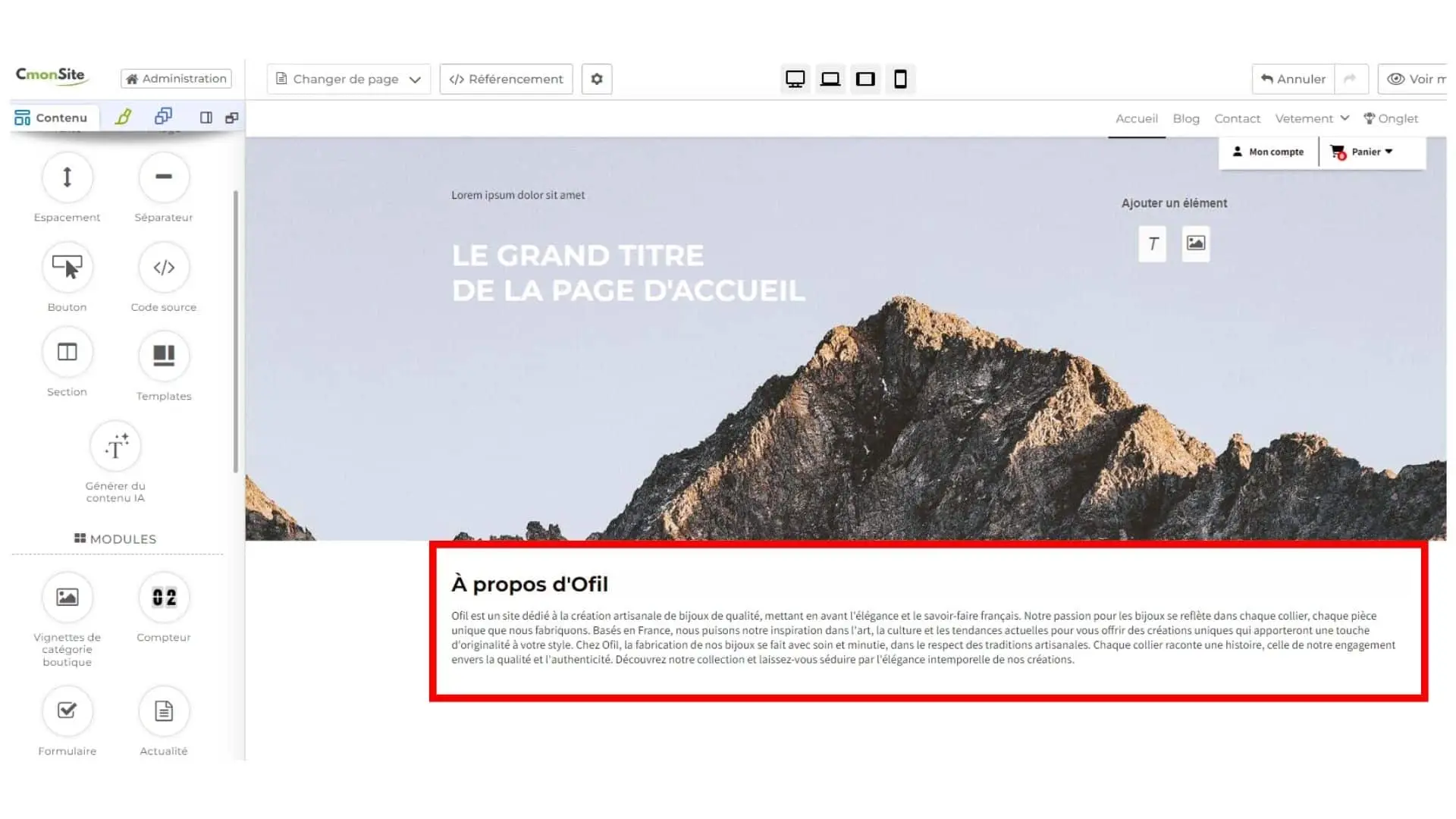Select the Espacement element icon
Screen dimensions: 1456x819
click(x=67, y=177)
